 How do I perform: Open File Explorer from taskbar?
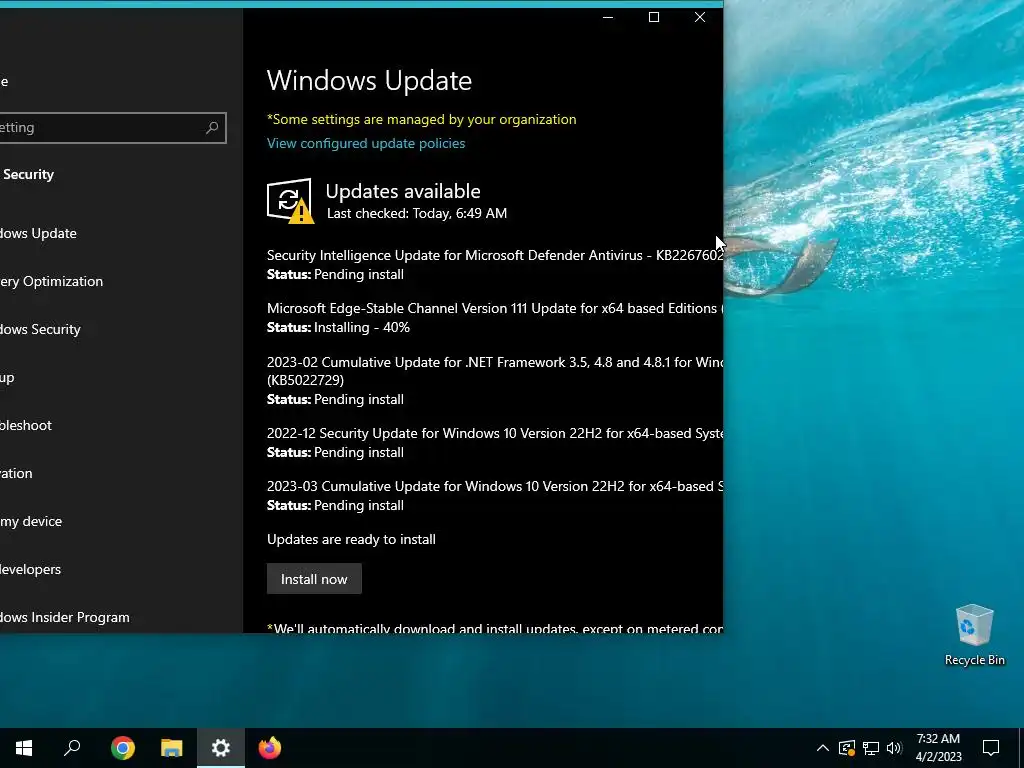click(172, 748)
